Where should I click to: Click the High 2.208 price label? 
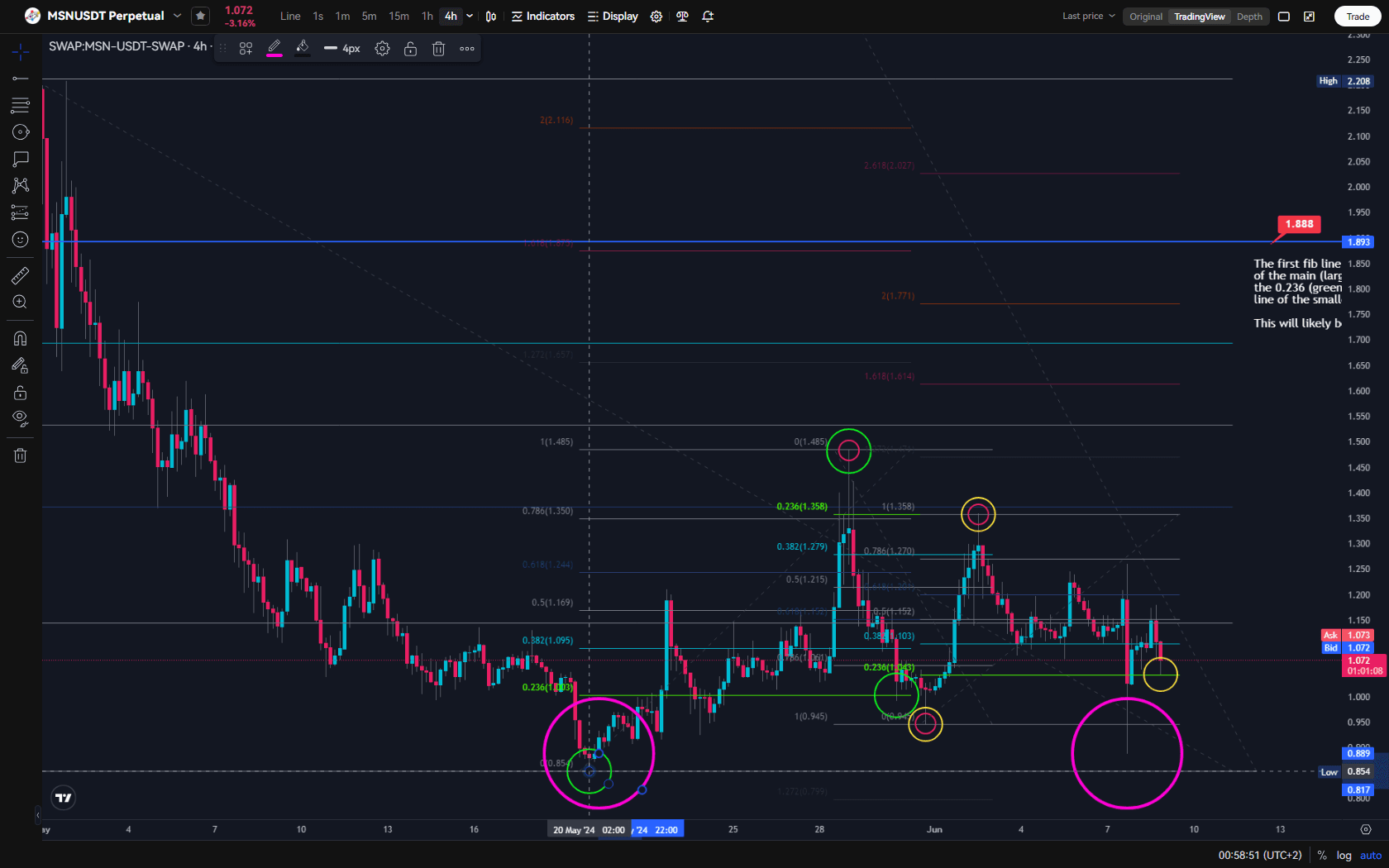point(1345,81)
